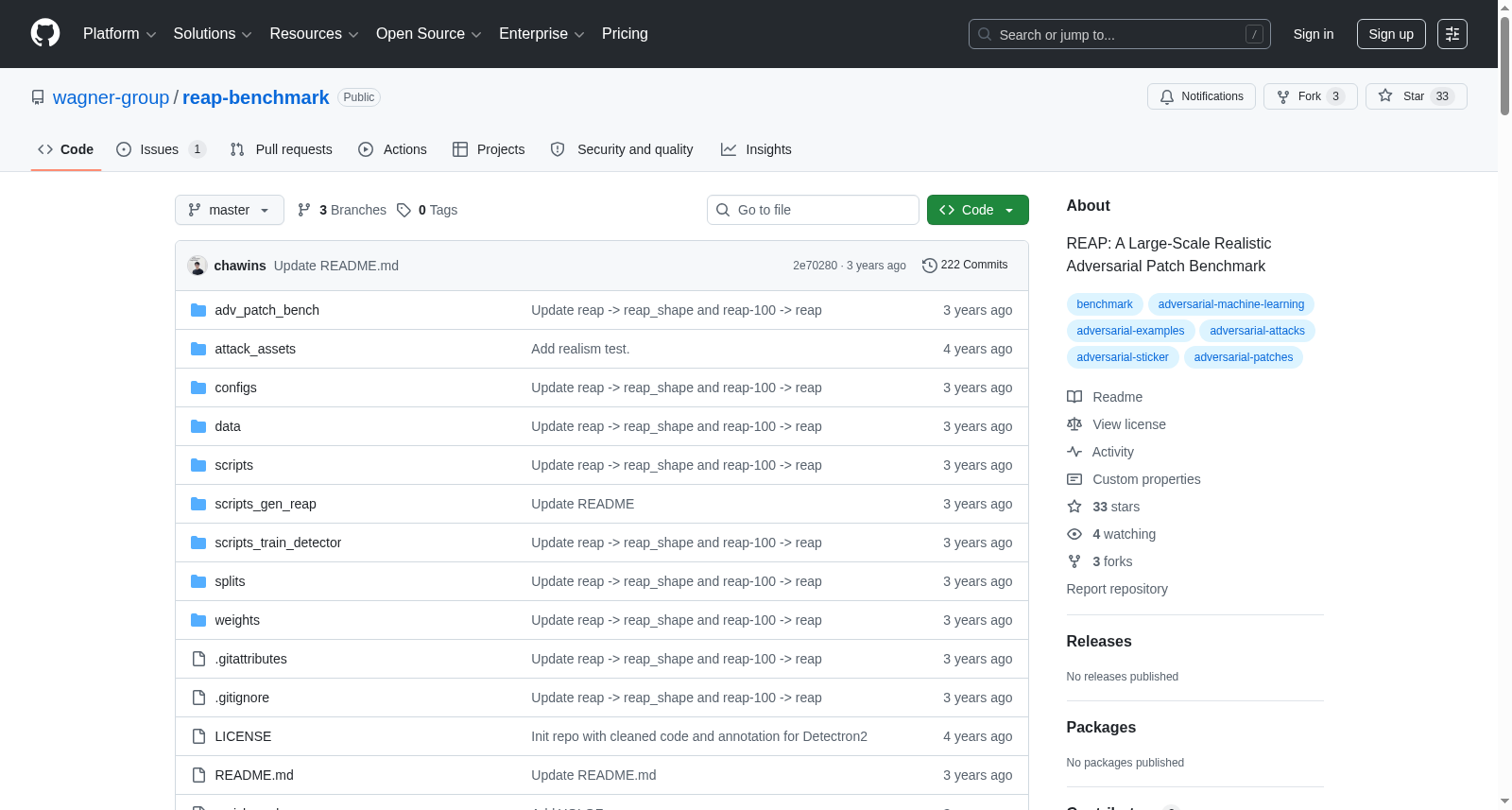This screenshot has height=810, width=1512.
Task: Open the .gitignore file
Action: point(242,698)
